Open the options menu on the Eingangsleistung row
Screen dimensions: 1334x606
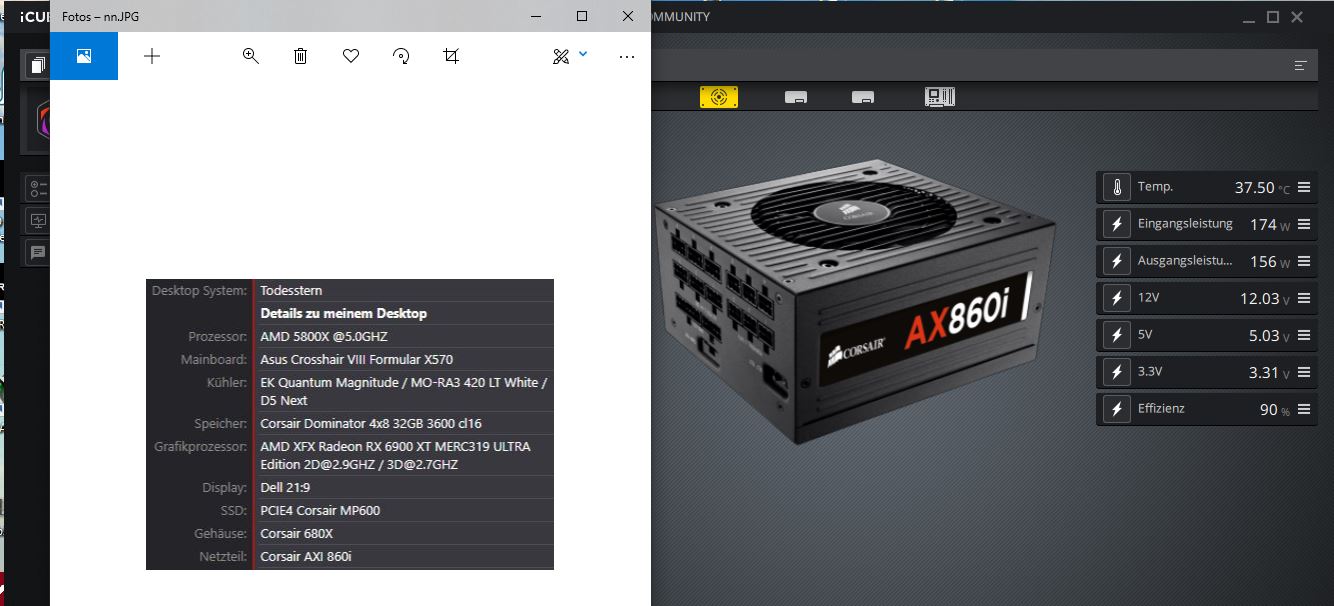1303,224
